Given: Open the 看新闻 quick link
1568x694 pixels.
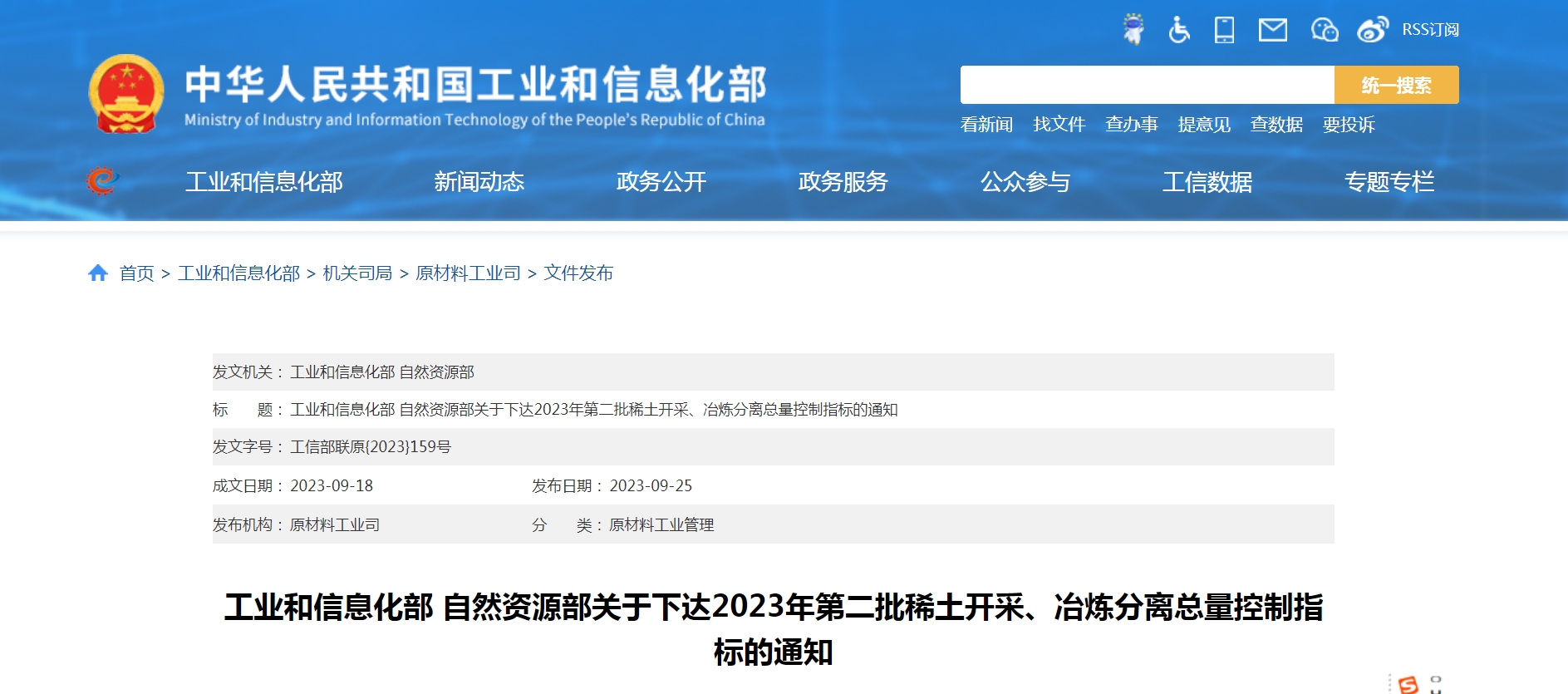Looking at the screenshot, I should point(986,125).
